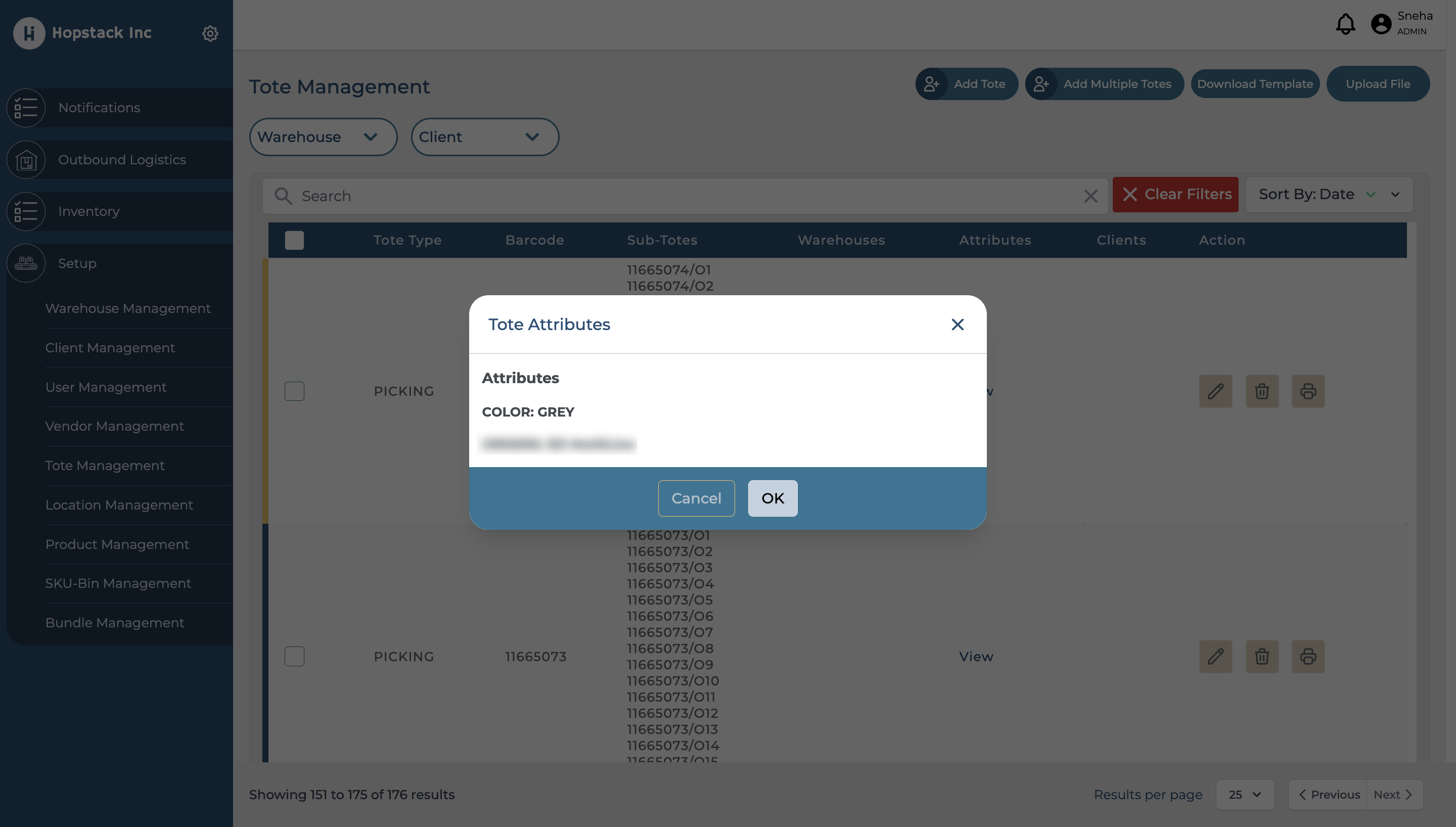The height and width of the screenshot is (827, 1456).
Task: Check the first PICKING tote row checkbox
Action: 294,391
